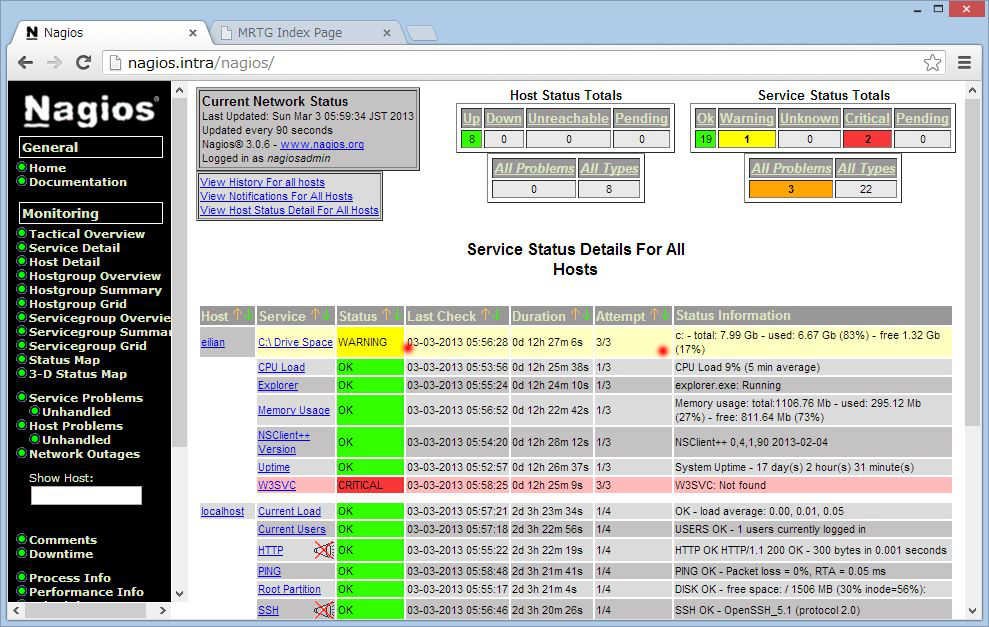The height and width of the screenshot is (627, 989).
Task: Open Unhandled under Service Problems
Action: (76, 412)
